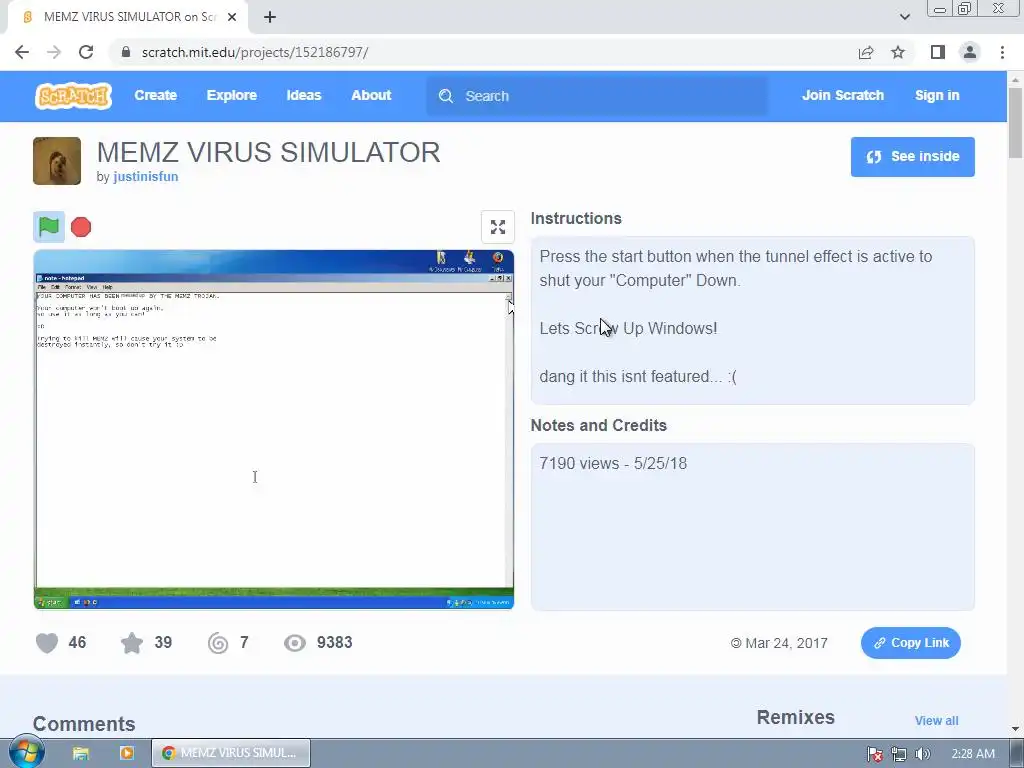Click the star icon to favorite the project

coord(132,643)
